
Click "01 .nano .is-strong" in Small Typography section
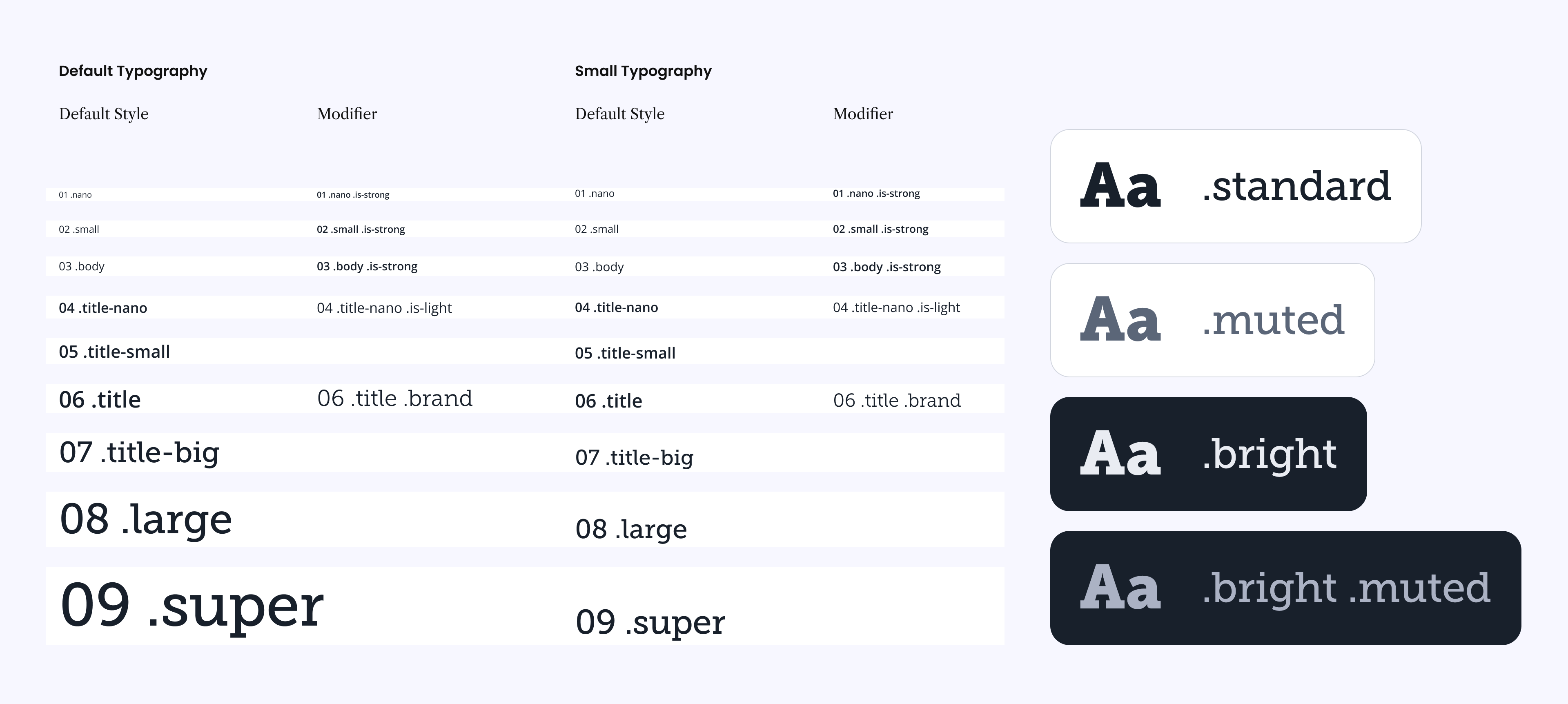877,194
